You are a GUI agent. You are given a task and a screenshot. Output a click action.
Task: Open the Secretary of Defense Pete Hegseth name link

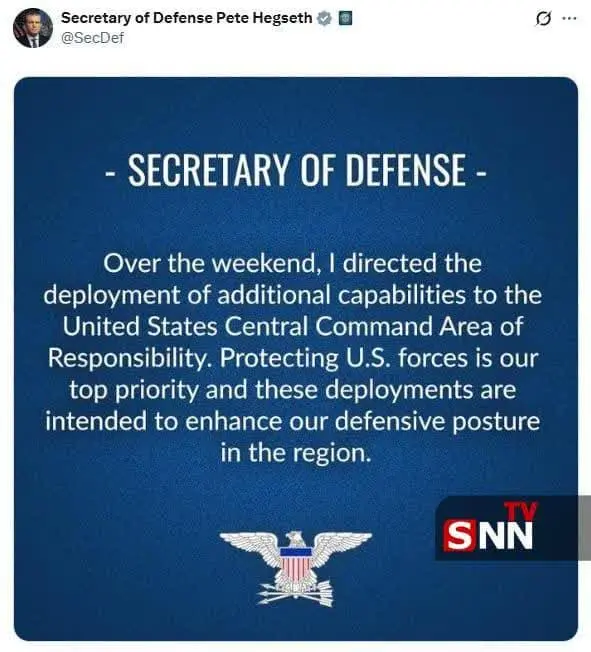[x=187, y=18]
